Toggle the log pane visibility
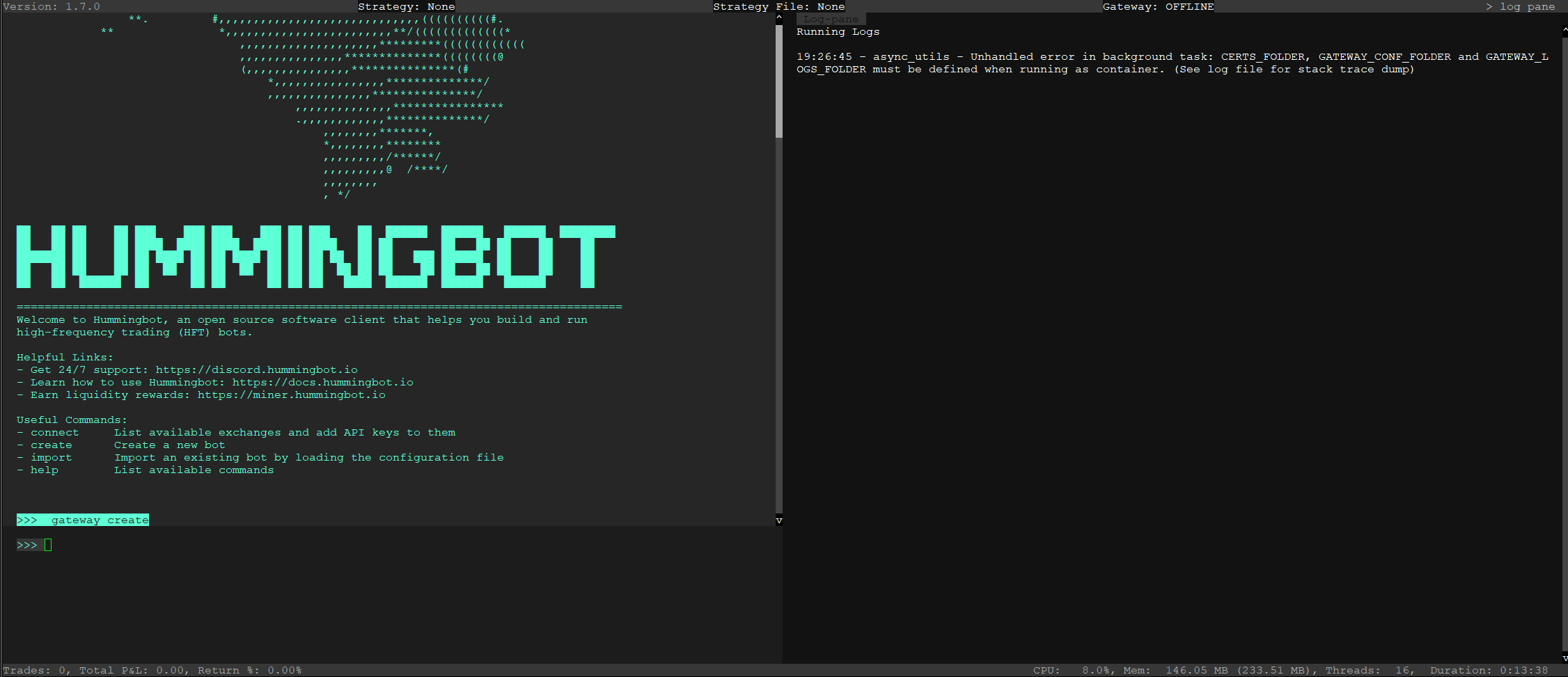The image size is (1568, 677). point(1521,6)
